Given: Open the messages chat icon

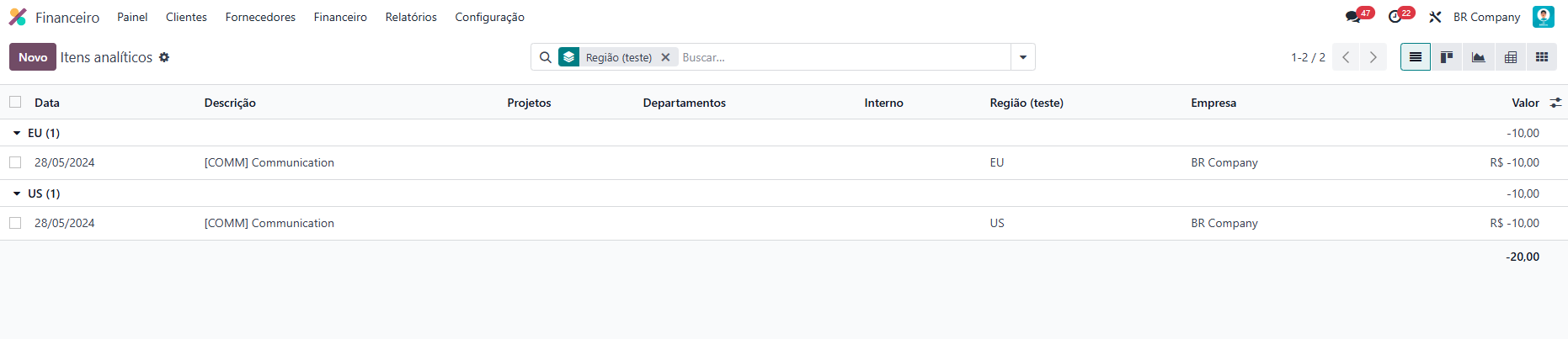Looking at the screenshot, I should [1352, 17].
